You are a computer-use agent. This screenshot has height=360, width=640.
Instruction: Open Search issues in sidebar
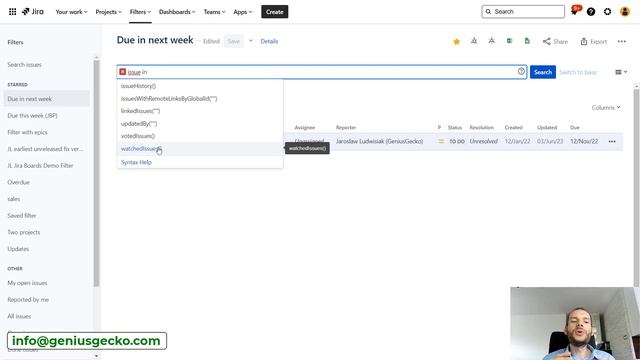24,65
